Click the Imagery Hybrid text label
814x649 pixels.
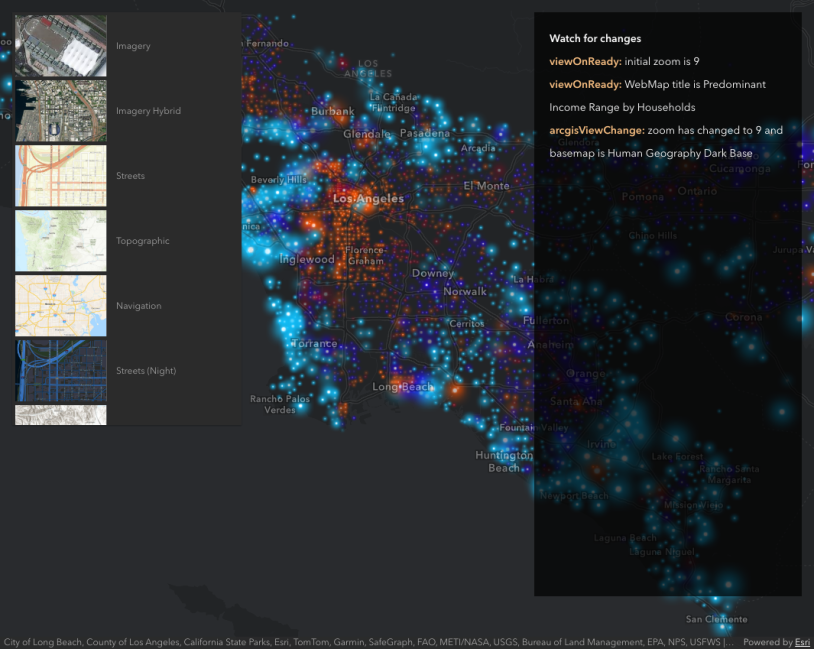[148, 111]
